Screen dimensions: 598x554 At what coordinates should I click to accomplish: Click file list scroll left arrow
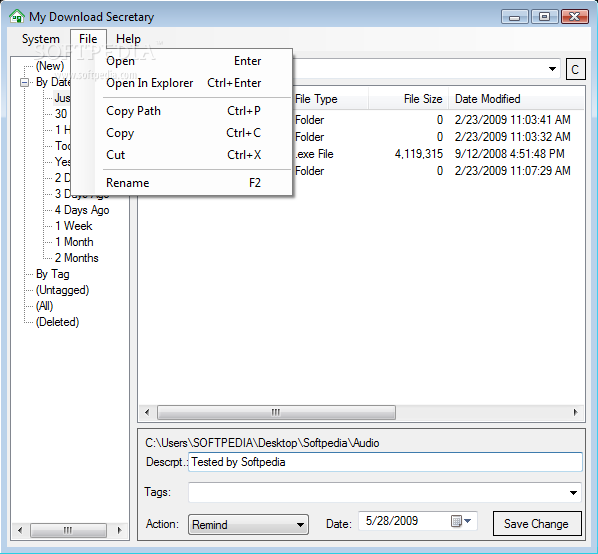click(147, 413)
